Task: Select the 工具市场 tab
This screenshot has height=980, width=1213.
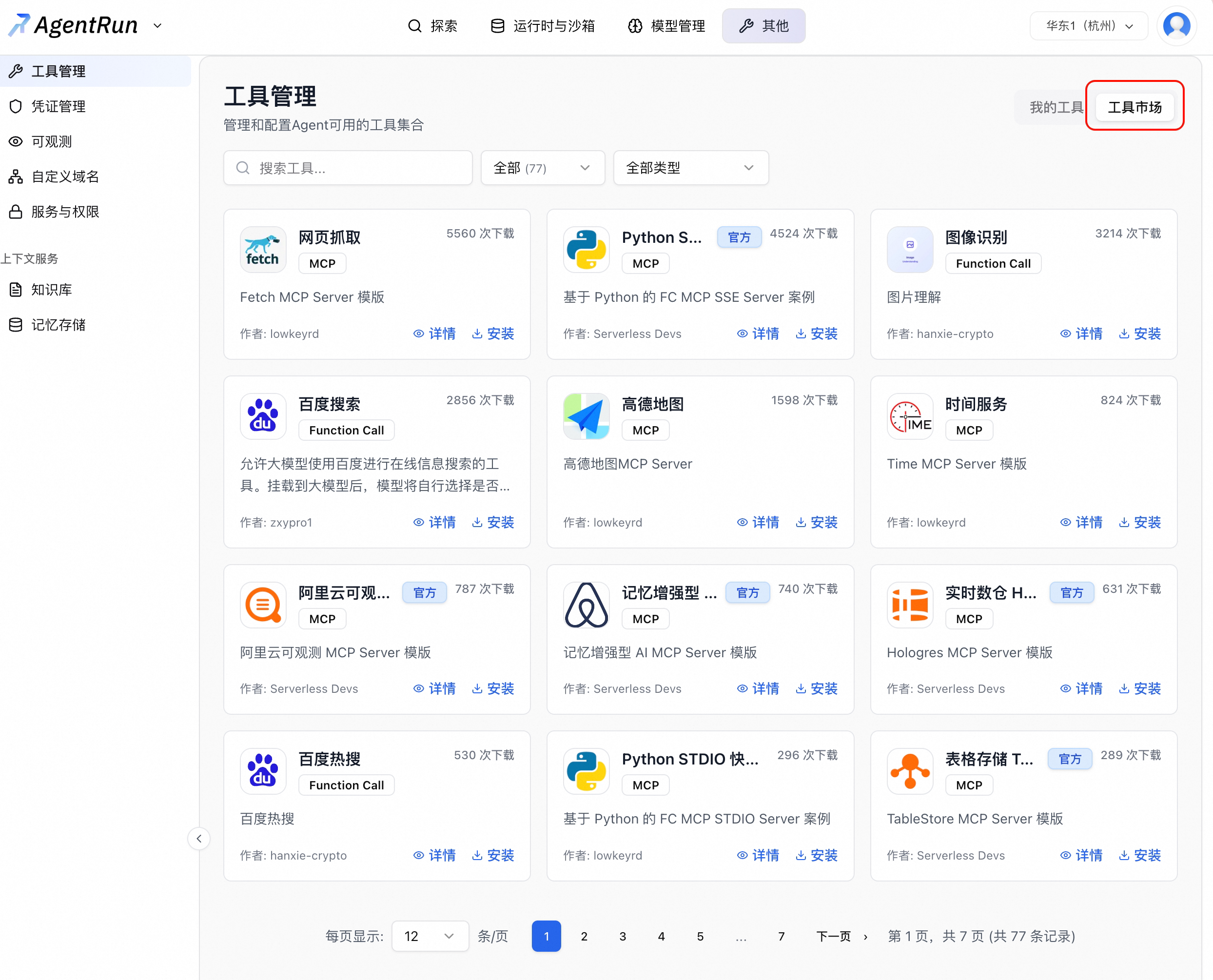Action: coord(1135,107)
